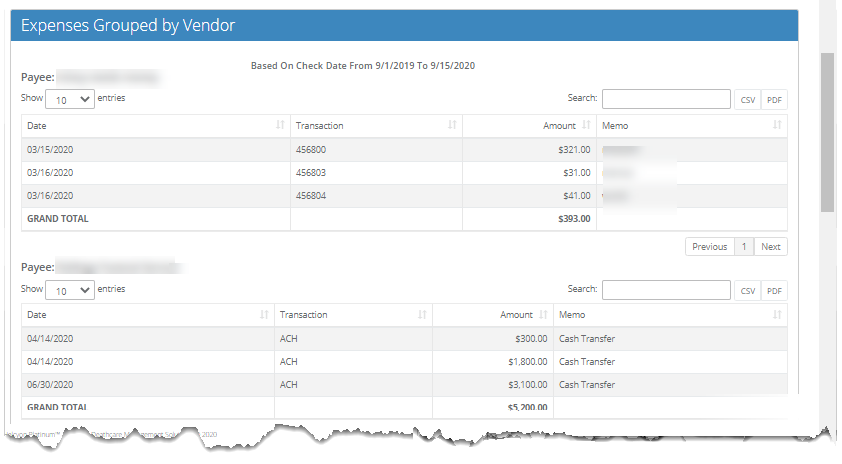Click the $31.00 amount cell
Screen dimensions: 842x464
tap(529, 173)
